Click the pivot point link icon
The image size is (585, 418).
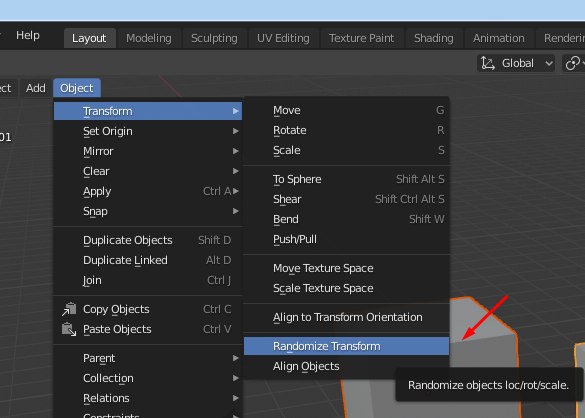573,63
